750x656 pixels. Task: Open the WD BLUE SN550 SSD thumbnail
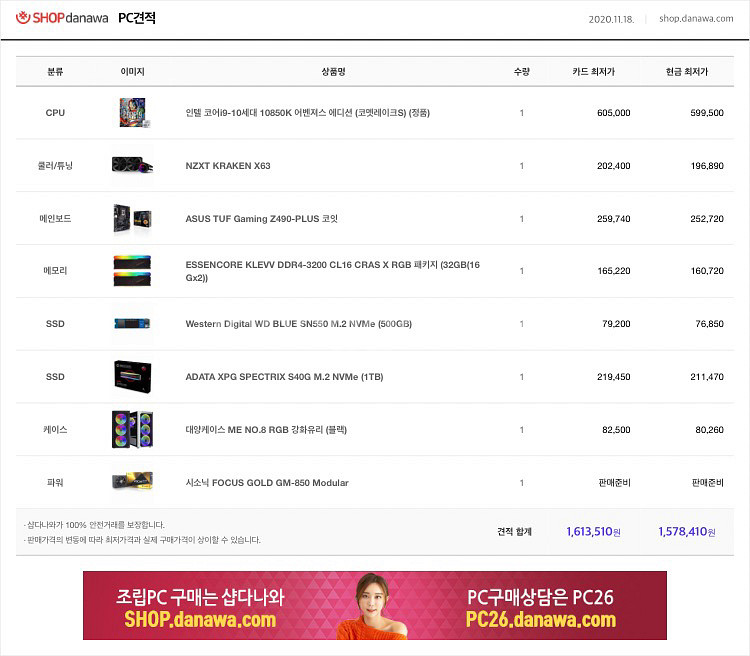tap(132, 324)
